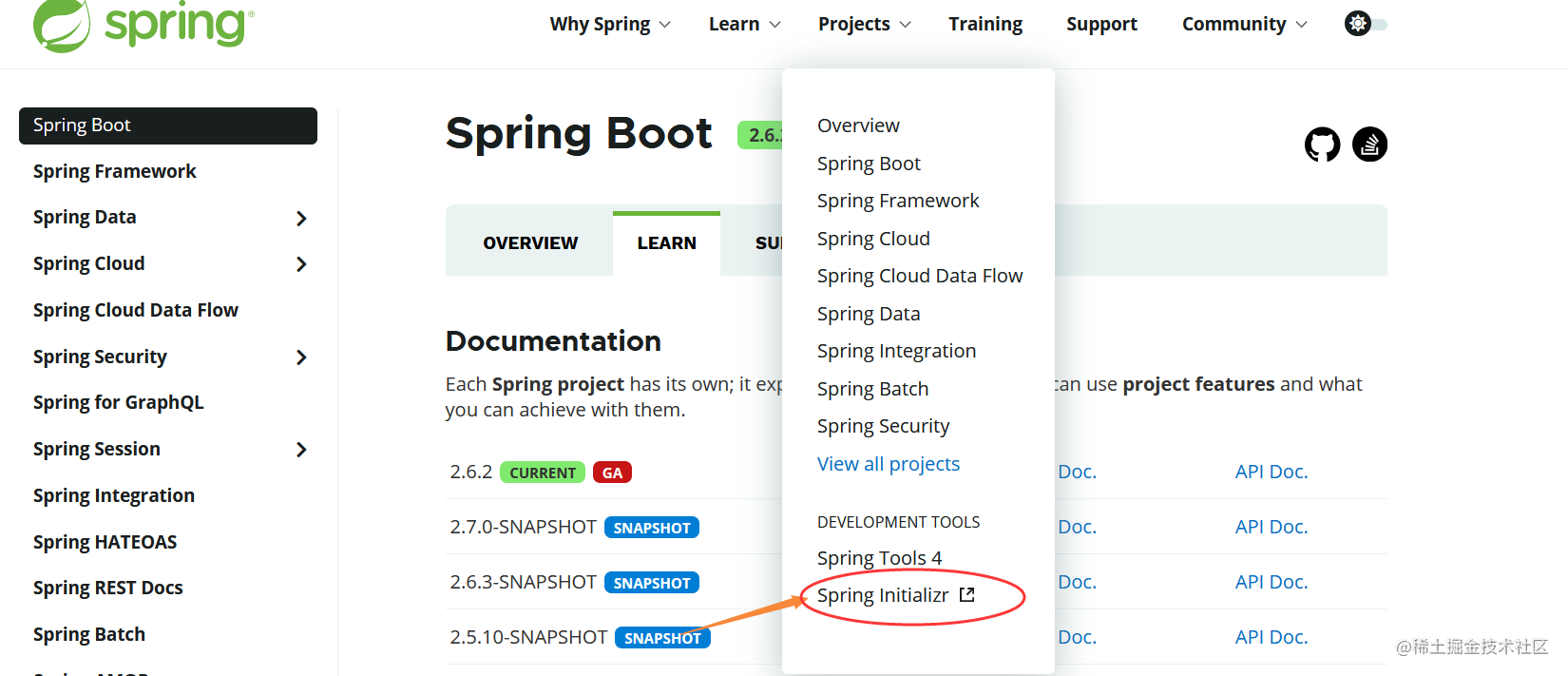Toggle the dark mode theme switch
The image size is (1568, 676).
[1366, 24]
